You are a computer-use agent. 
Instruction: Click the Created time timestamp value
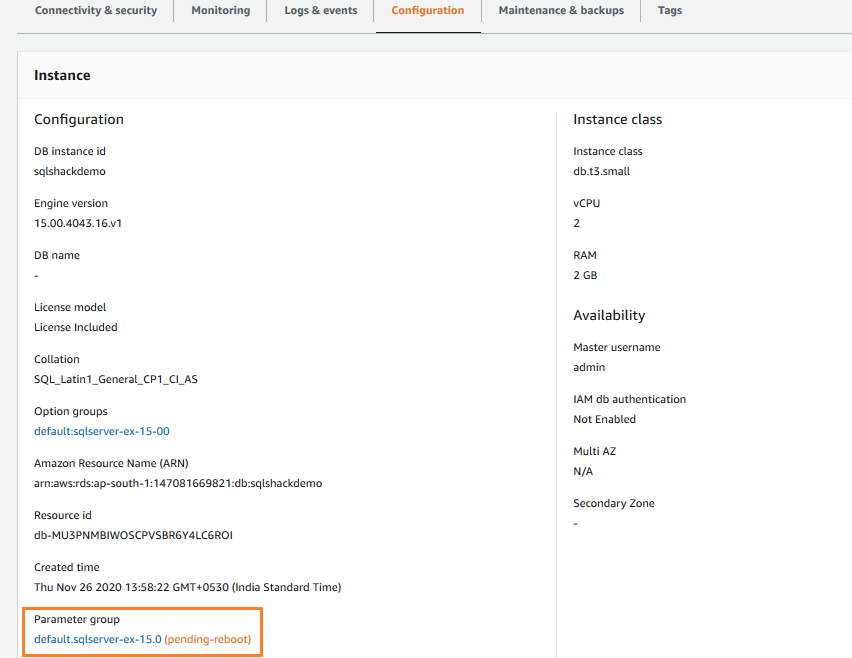tap(188, 587)
